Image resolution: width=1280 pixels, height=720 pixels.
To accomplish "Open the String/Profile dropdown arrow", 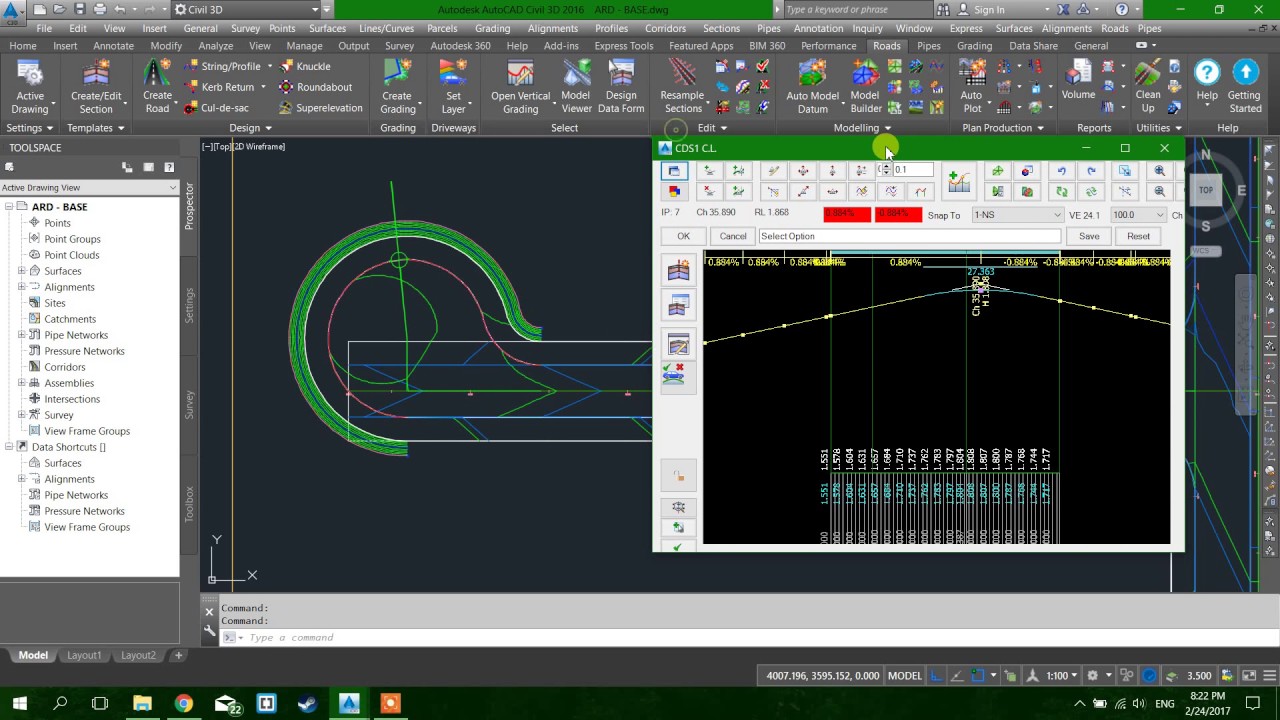I will pos(269,66).
